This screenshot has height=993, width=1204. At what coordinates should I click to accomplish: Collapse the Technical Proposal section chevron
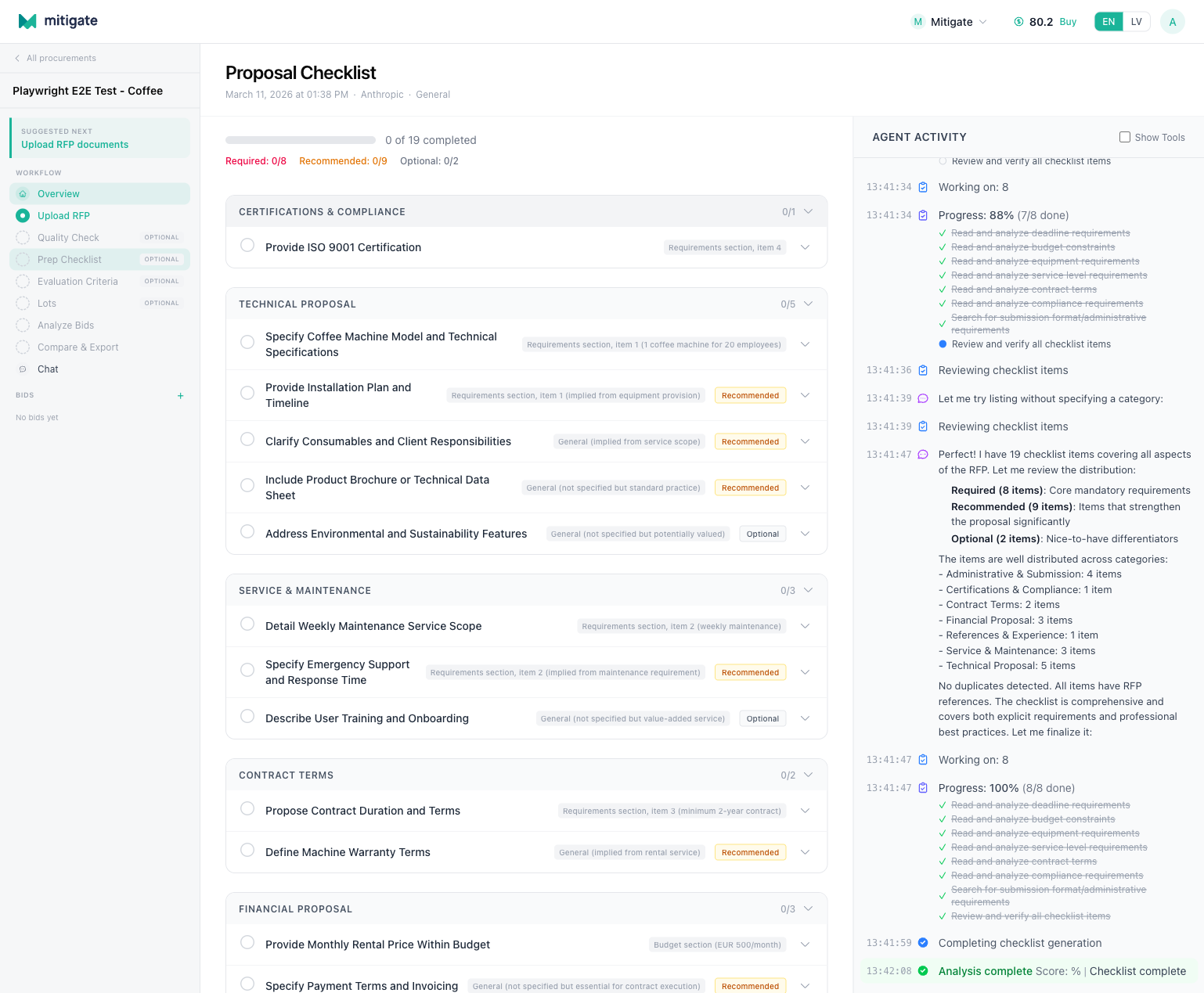coord(809,304)
